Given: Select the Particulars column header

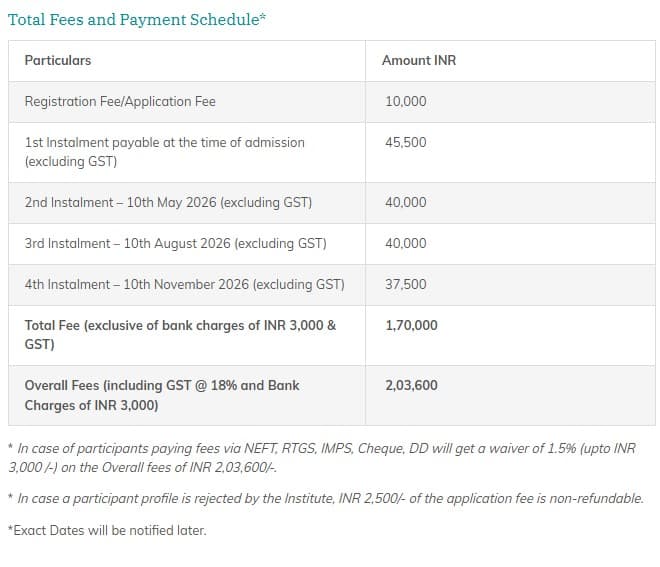Looking at the screenshot, I should pos(57,60).
